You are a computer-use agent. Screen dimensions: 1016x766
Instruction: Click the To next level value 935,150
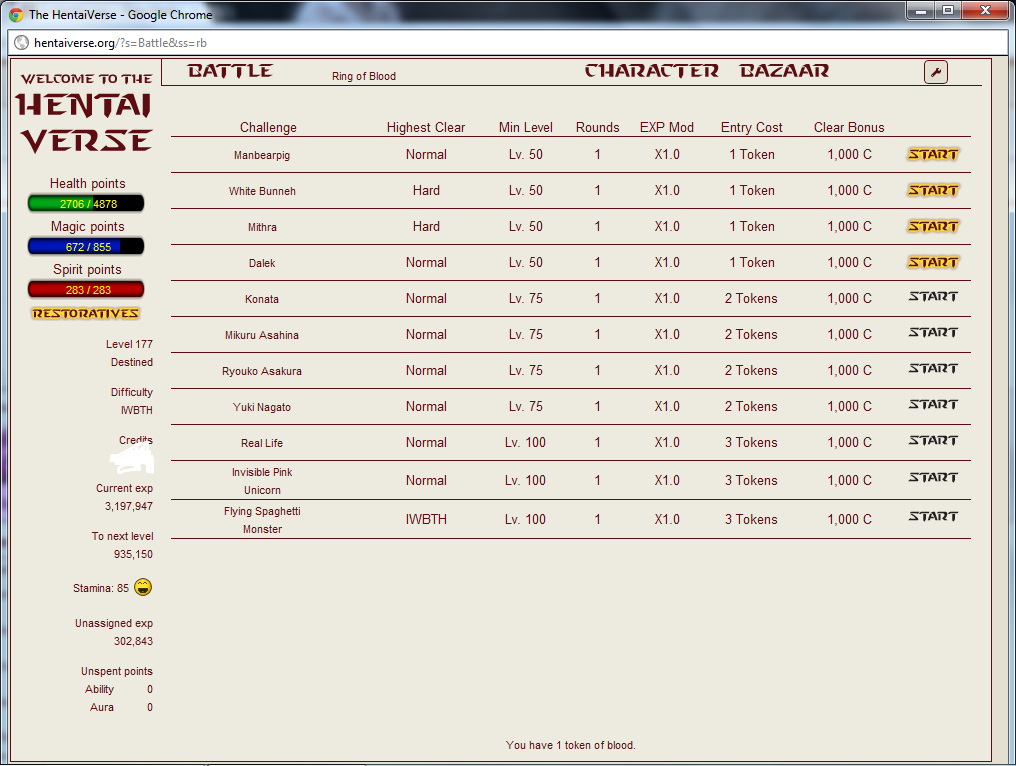[x=133, y=554]
